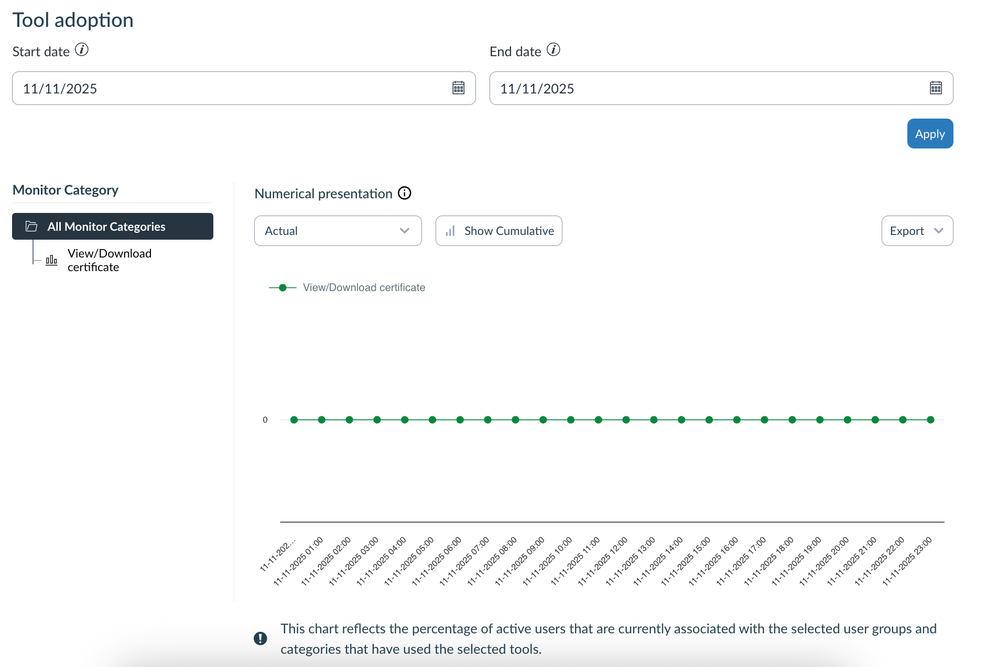Screen dimensions: 998x667
Task: Click the chart icon beside View/Download certificate
Action: pos(52,261)
